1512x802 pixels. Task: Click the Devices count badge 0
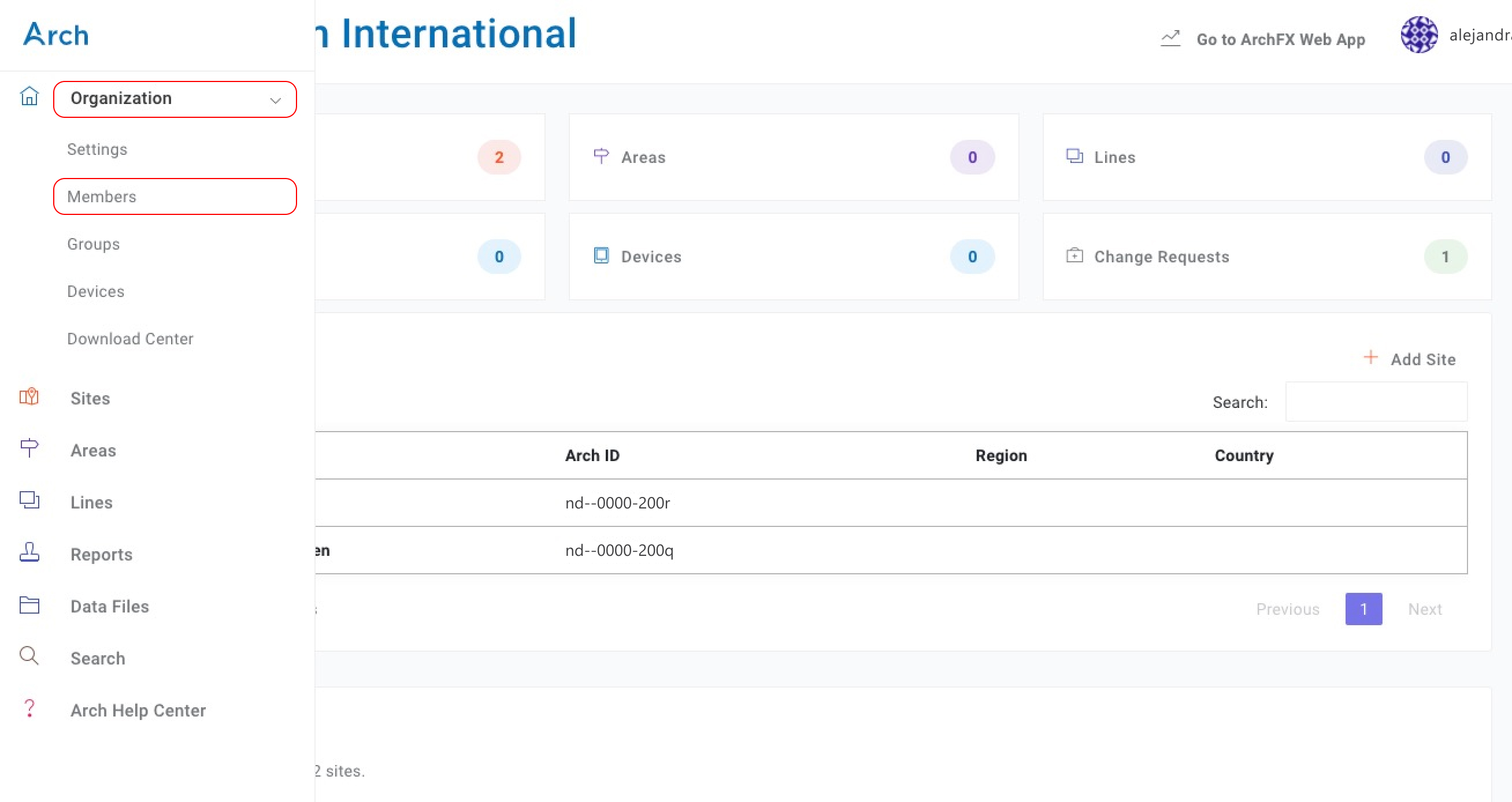tap(973, 257)
